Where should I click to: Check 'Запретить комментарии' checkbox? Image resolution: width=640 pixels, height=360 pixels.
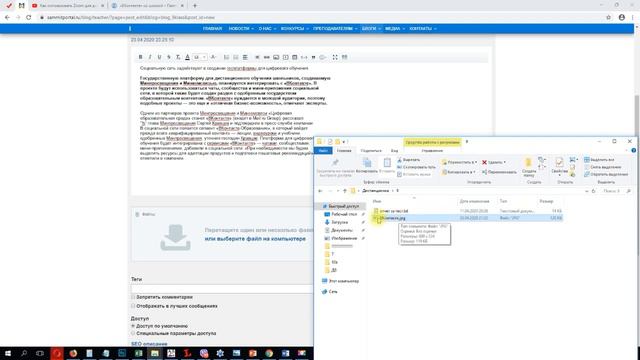pyautogui.click(x=133, y=297)
